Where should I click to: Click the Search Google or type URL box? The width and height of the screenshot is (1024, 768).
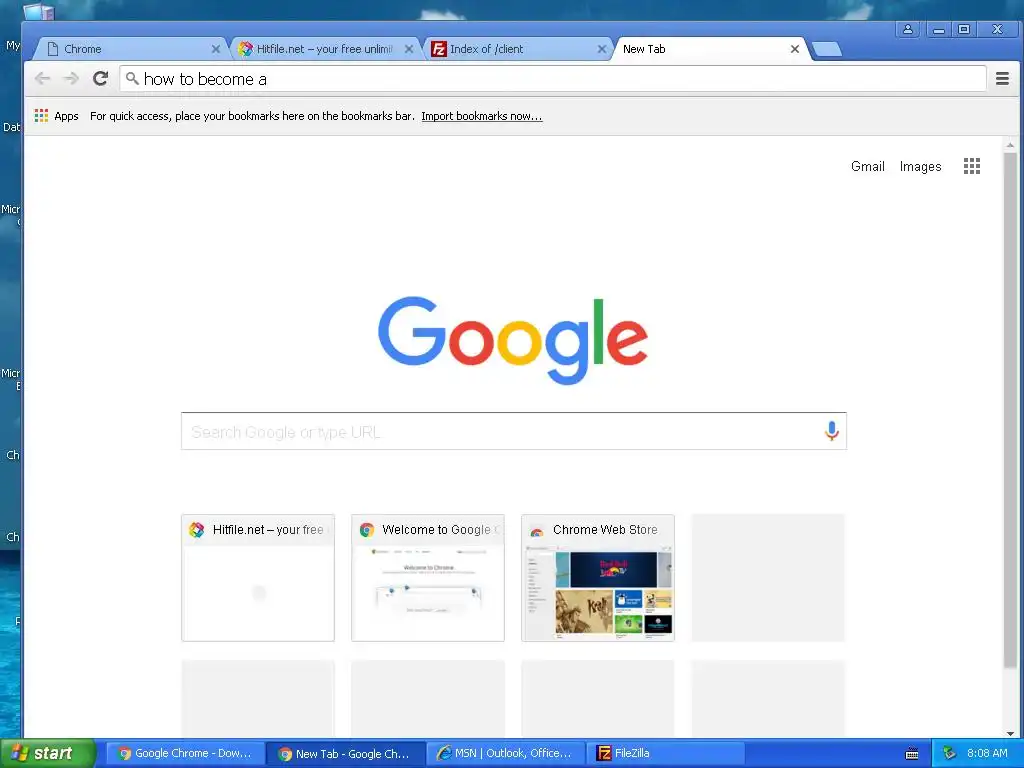coord(513,431)
